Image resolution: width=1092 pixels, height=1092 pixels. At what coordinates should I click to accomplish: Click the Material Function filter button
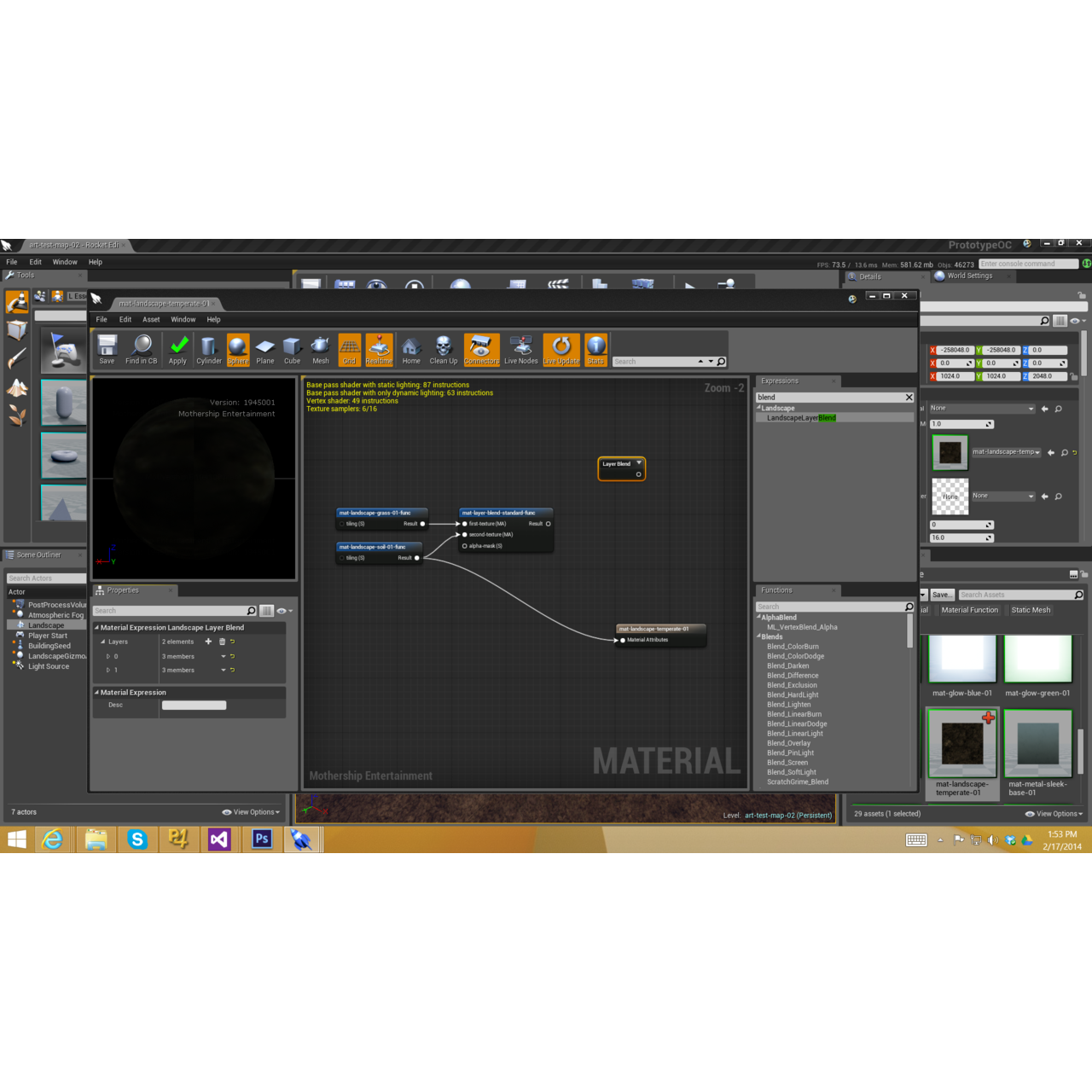(969, 610)
